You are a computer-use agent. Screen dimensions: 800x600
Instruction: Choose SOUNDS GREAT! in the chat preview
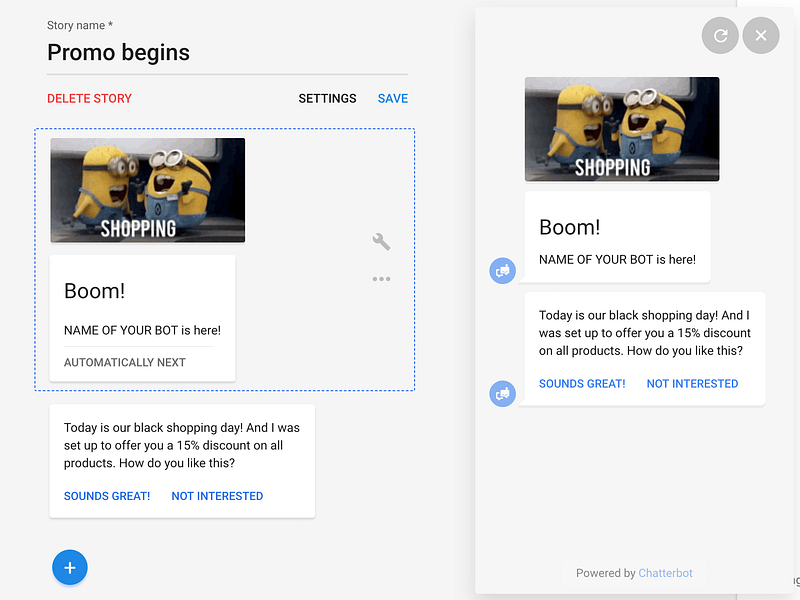(582, 384)
